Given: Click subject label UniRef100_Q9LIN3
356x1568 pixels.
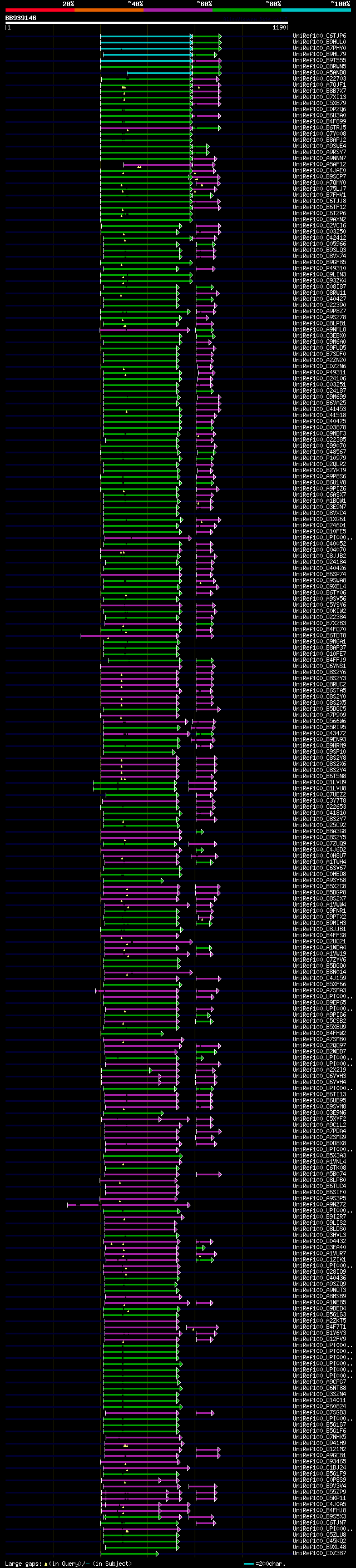Looking at the screenshot, I should point(319,275).
